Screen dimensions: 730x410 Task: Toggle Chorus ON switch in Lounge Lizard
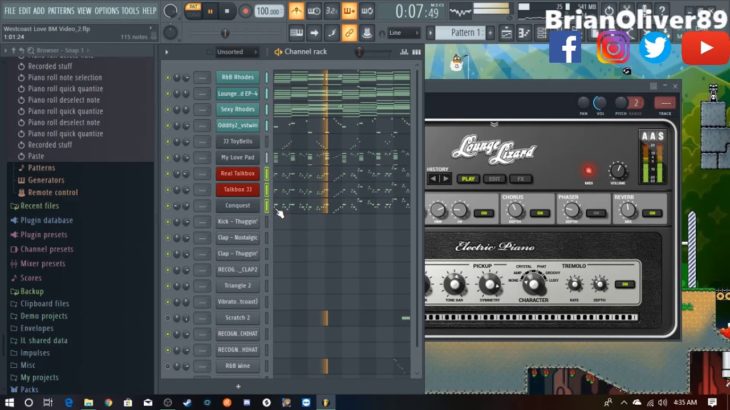pyautogui.click(x=540, y=213)
